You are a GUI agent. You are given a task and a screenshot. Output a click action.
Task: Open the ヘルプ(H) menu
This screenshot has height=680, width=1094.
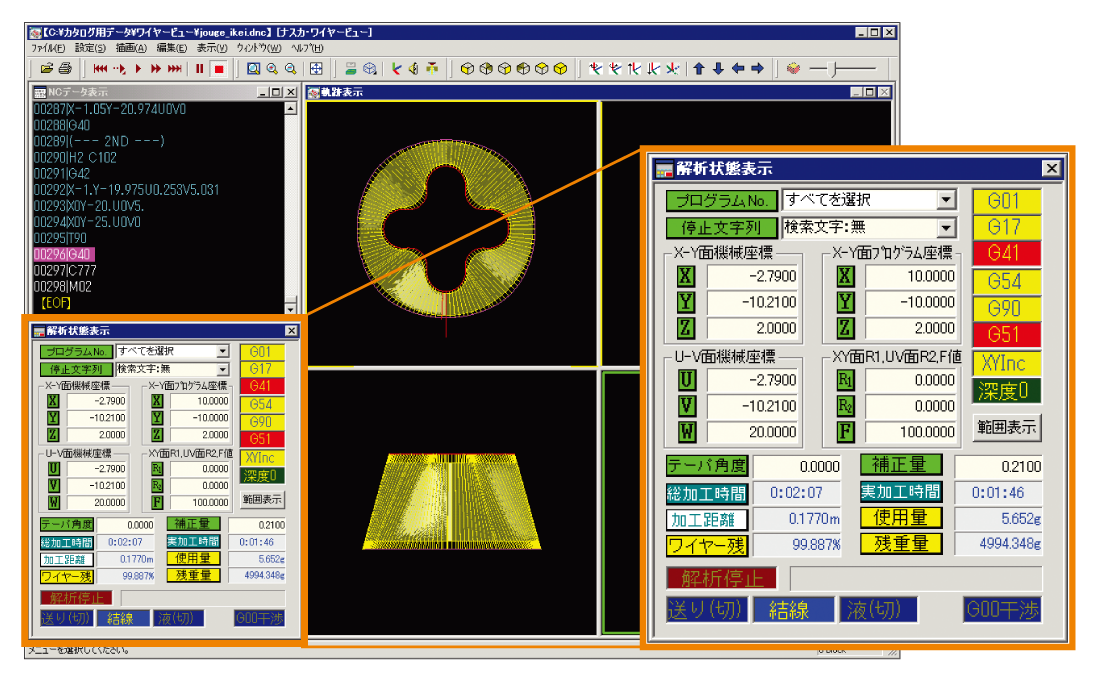click(x=307, y=48)
